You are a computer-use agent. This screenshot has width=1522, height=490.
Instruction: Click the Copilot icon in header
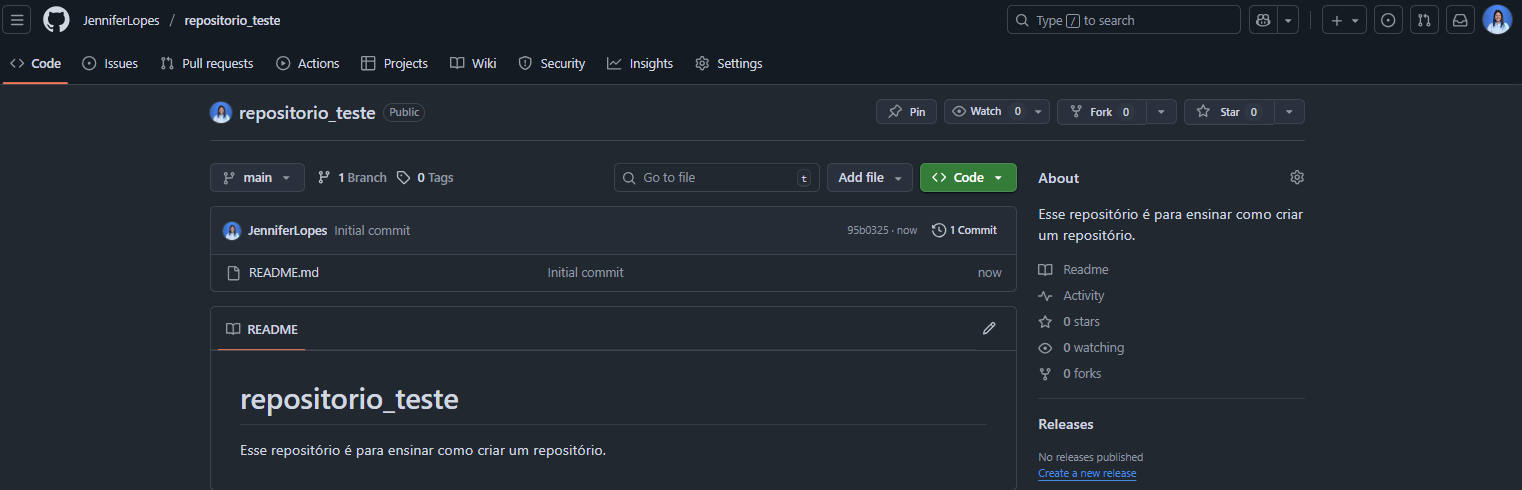(1263, 20)
